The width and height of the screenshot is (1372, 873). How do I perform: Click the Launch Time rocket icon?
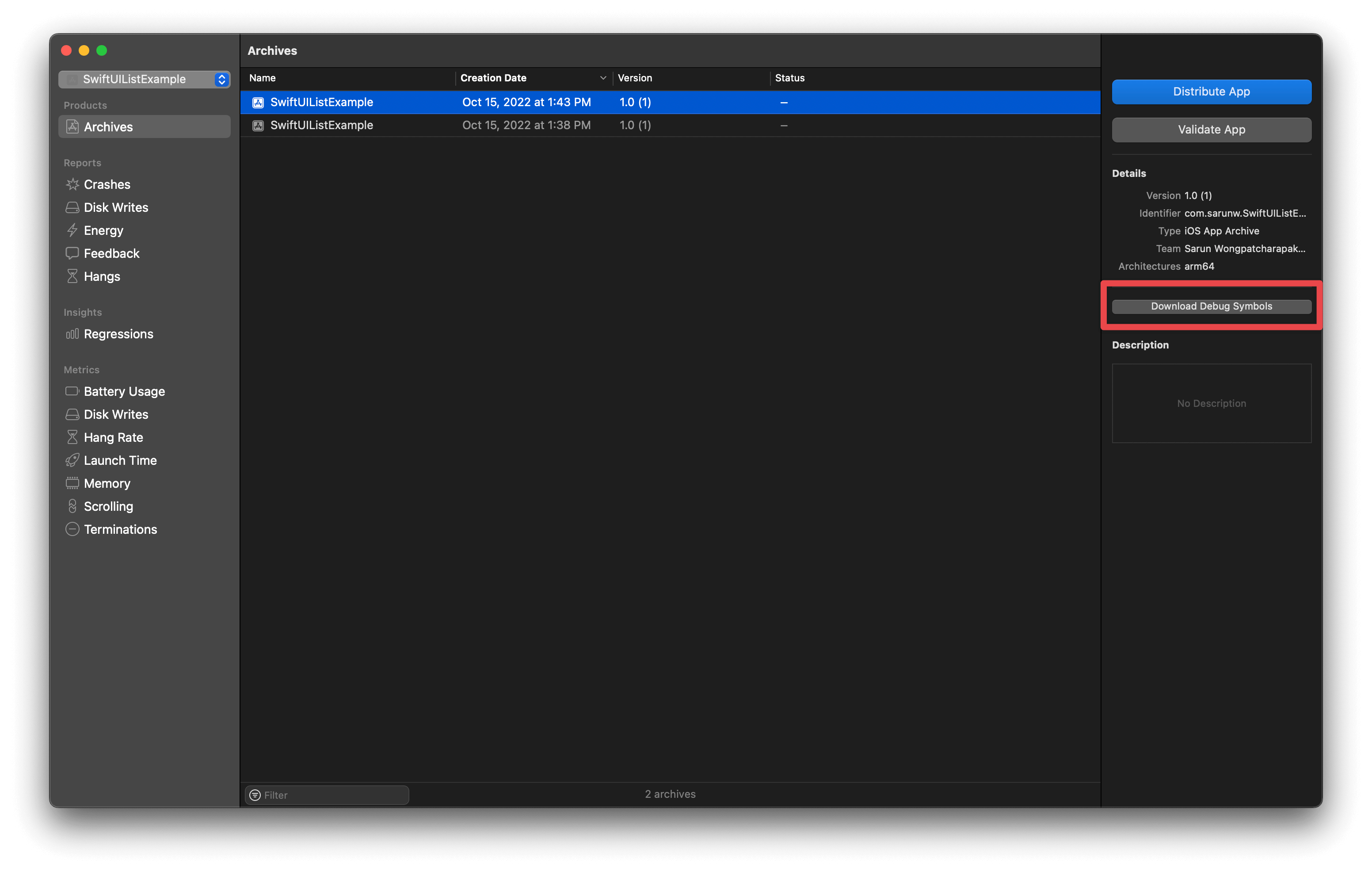(72, 460)
